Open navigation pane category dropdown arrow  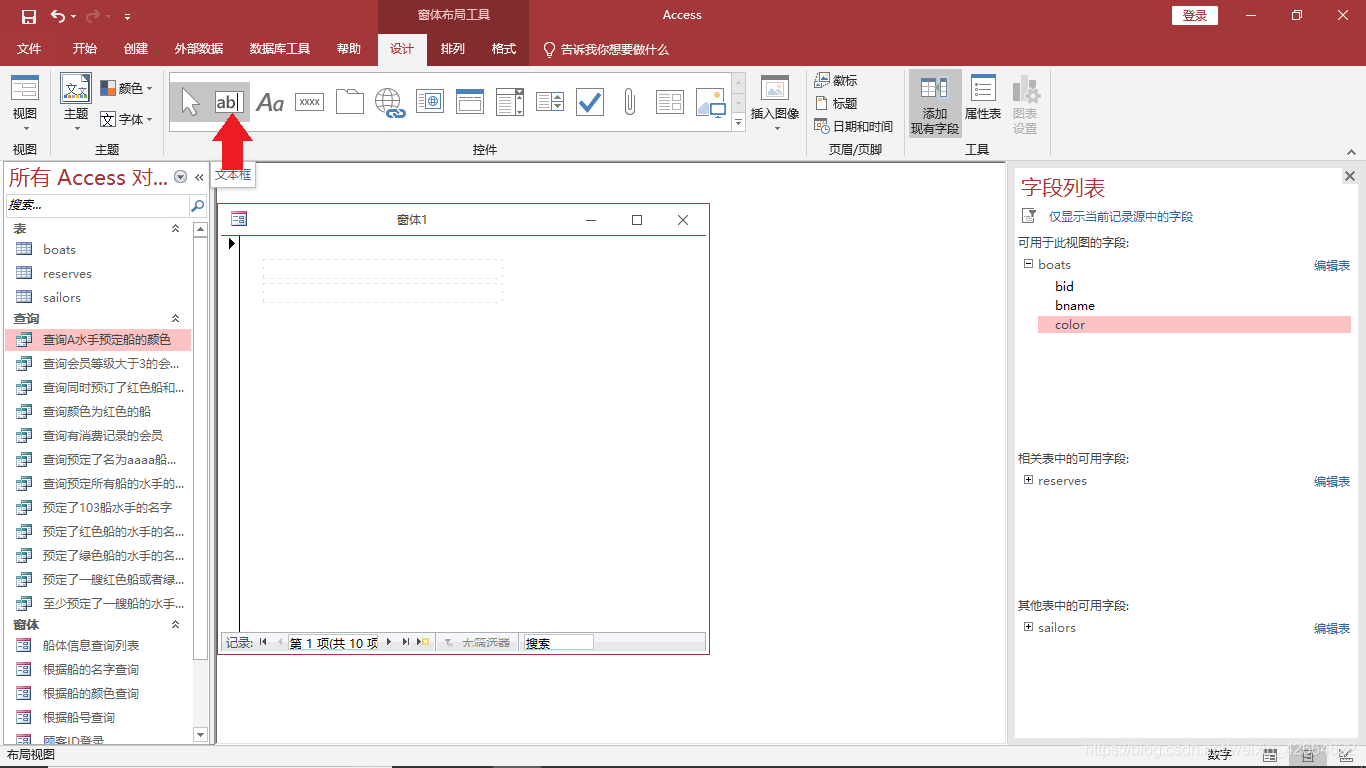(181, 177)
